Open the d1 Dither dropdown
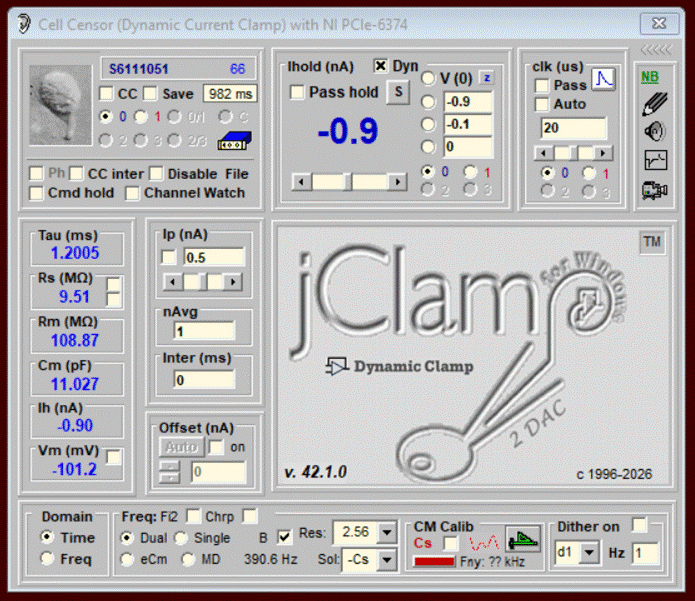Viewport: 695px width, 601px height. (x=589, y=552)
